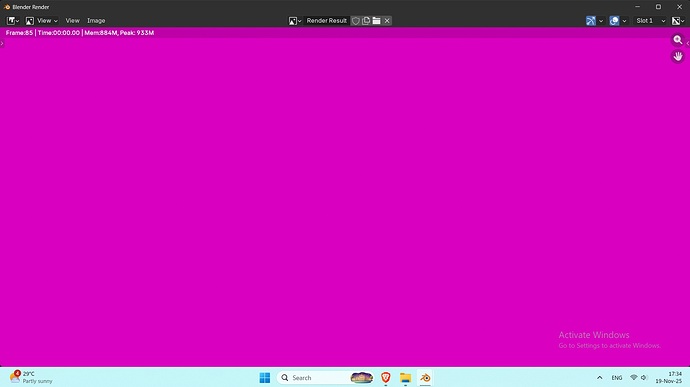Toggle the gizmo display button
690x387 pixels.
[x=591, y=21]
